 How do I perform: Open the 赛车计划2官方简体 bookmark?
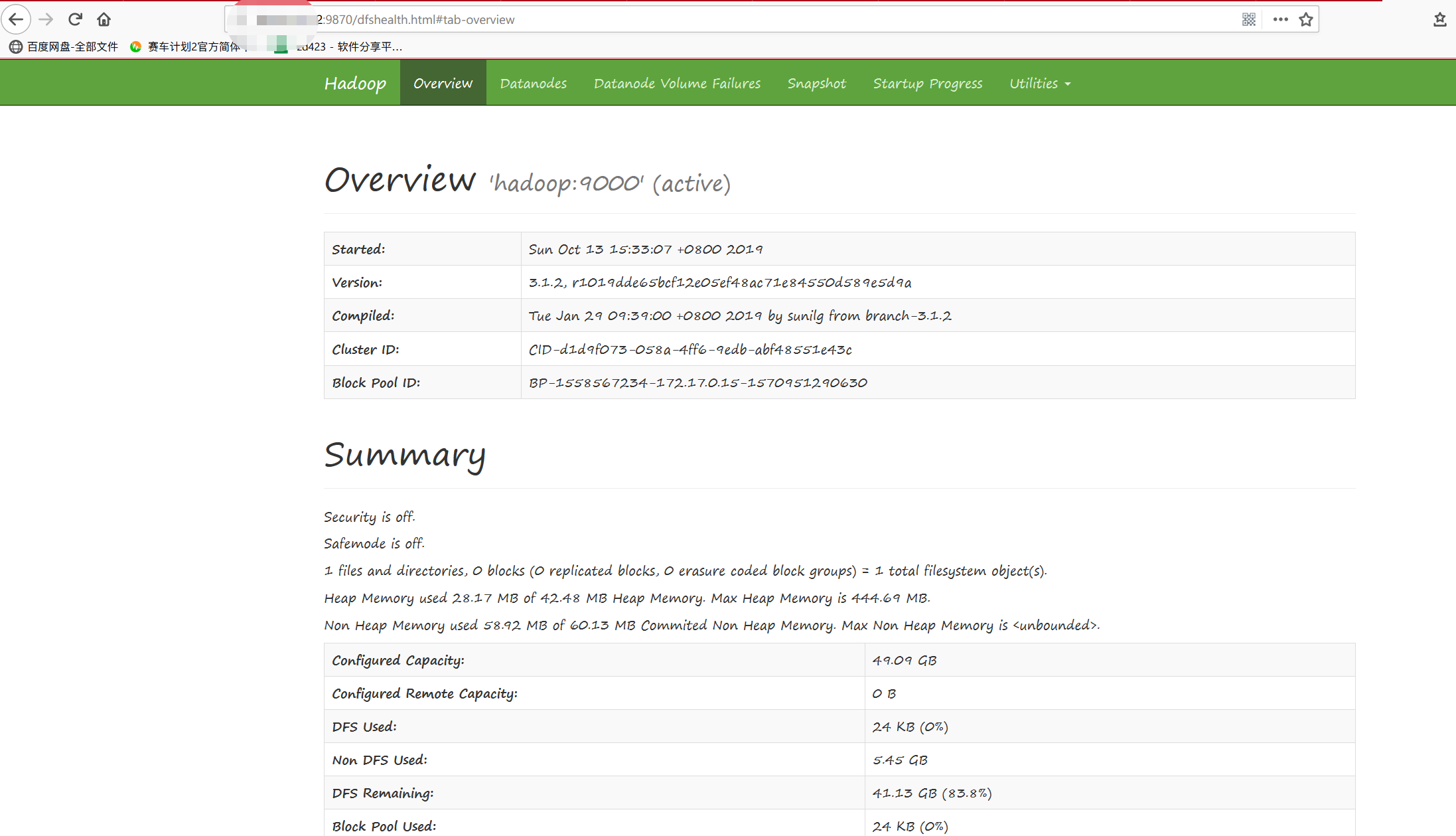pyautogui.click(x=187, y=46)
